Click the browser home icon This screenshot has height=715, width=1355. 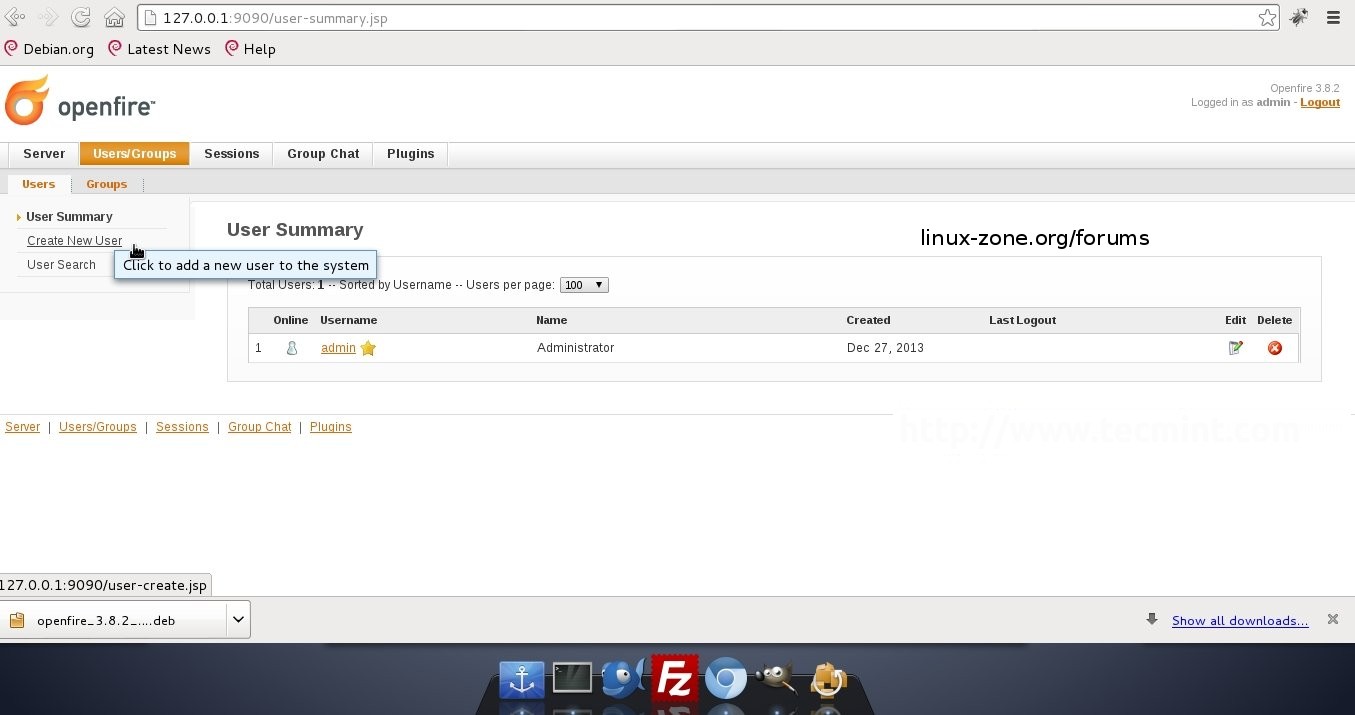pyautogui.click(x=115, y=17)
